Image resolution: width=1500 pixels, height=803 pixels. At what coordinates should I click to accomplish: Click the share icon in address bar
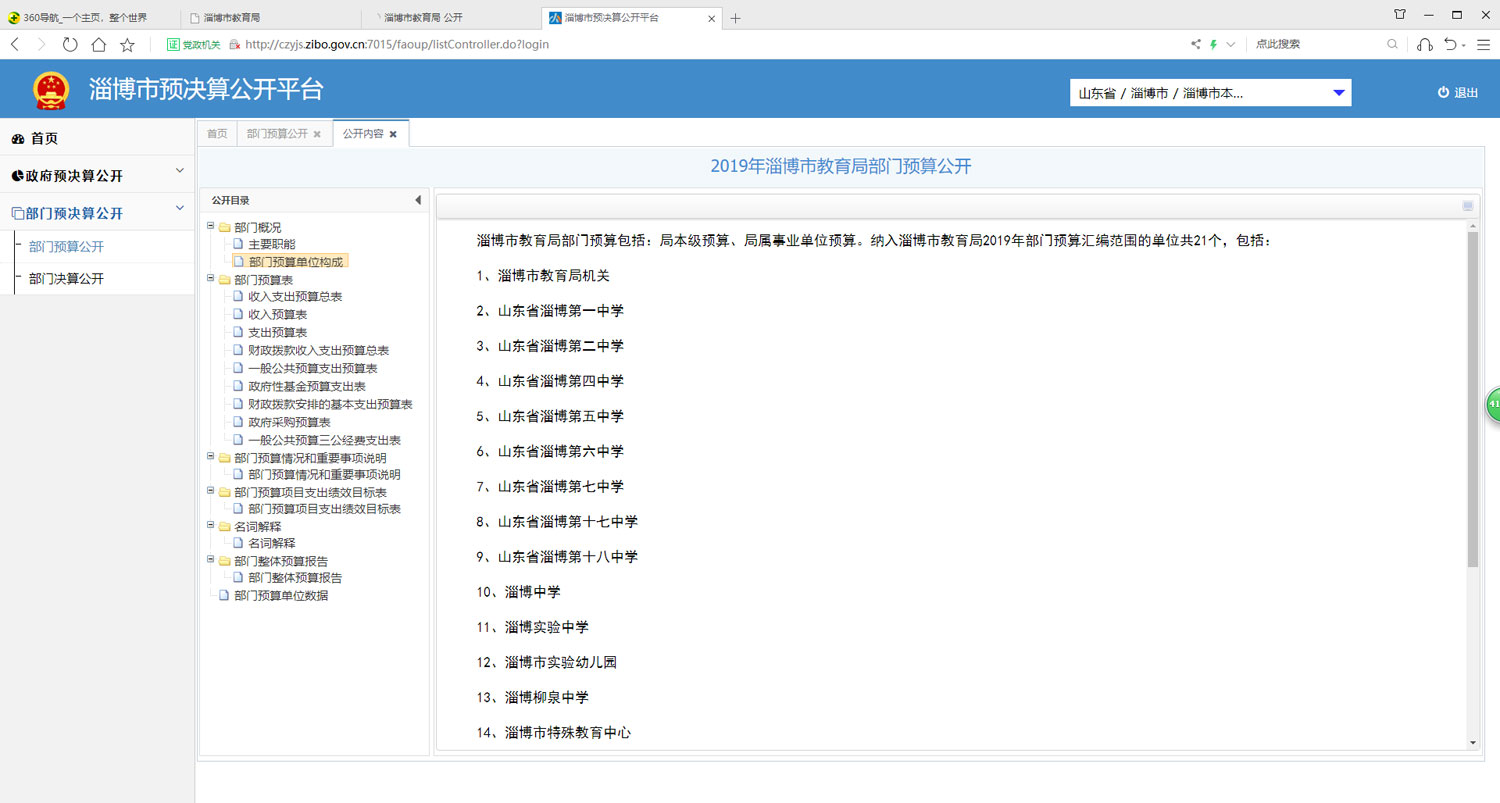[1195, 44]
